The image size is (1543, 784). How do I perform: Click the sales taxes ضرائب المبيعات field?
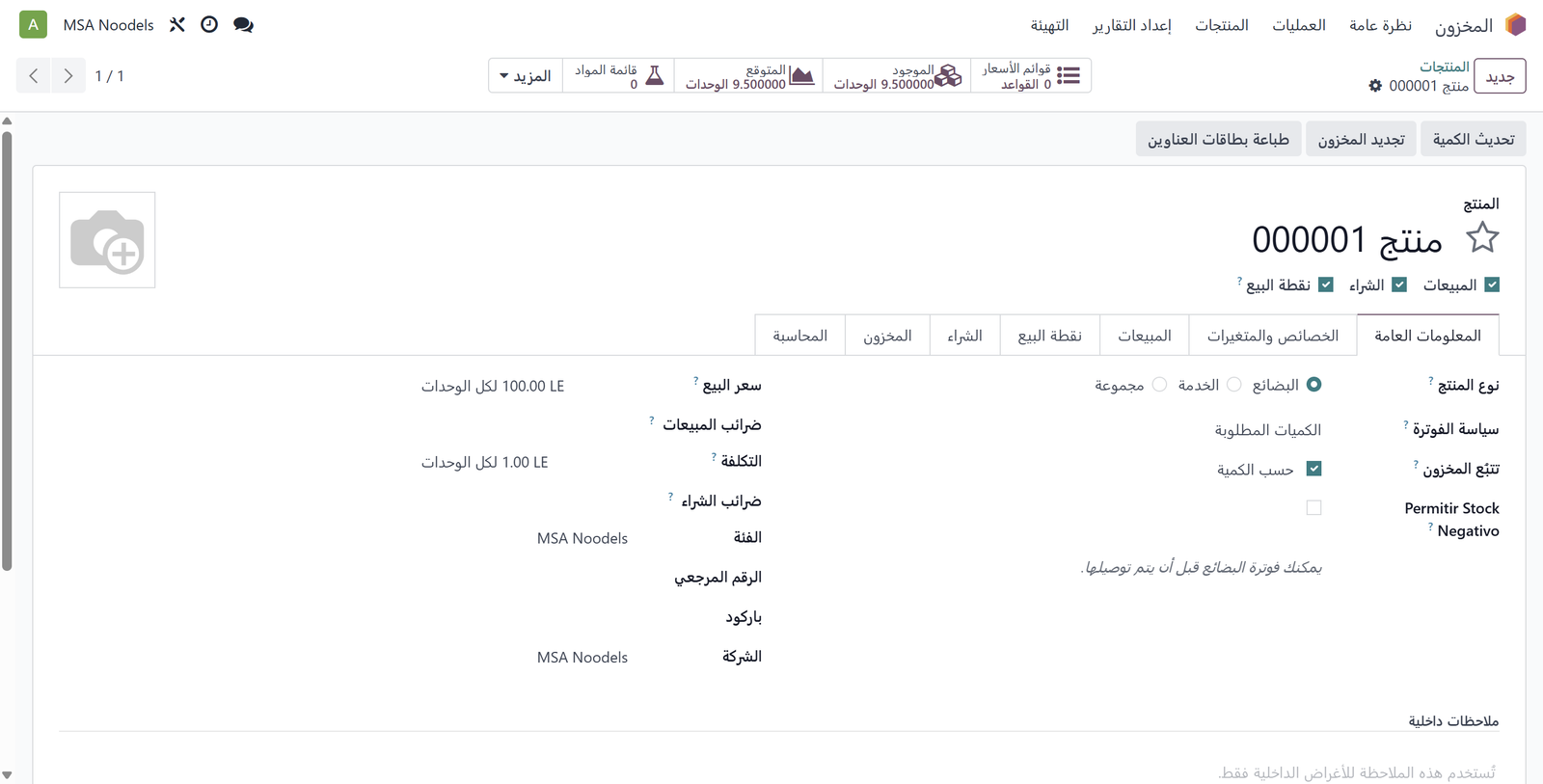(525, 424)
